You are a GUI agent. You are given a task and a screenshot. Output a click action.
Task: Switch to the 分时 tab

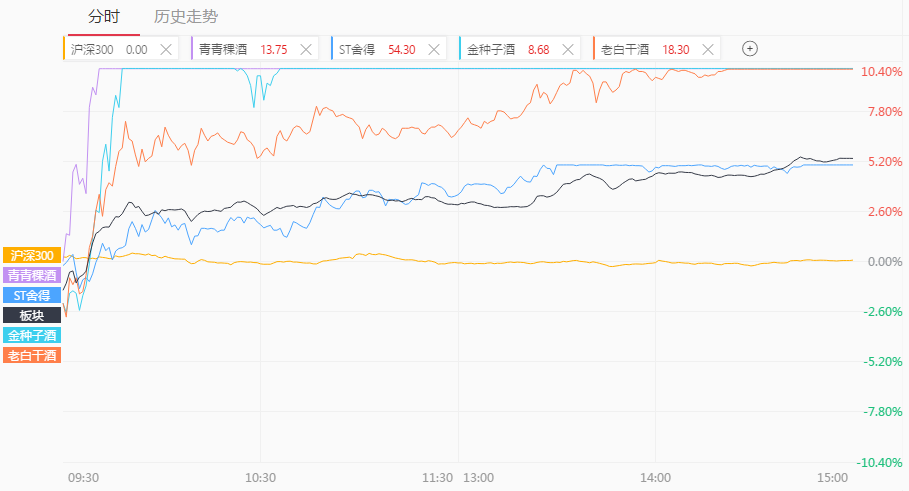pyautogui.click(x=104, y=17)
